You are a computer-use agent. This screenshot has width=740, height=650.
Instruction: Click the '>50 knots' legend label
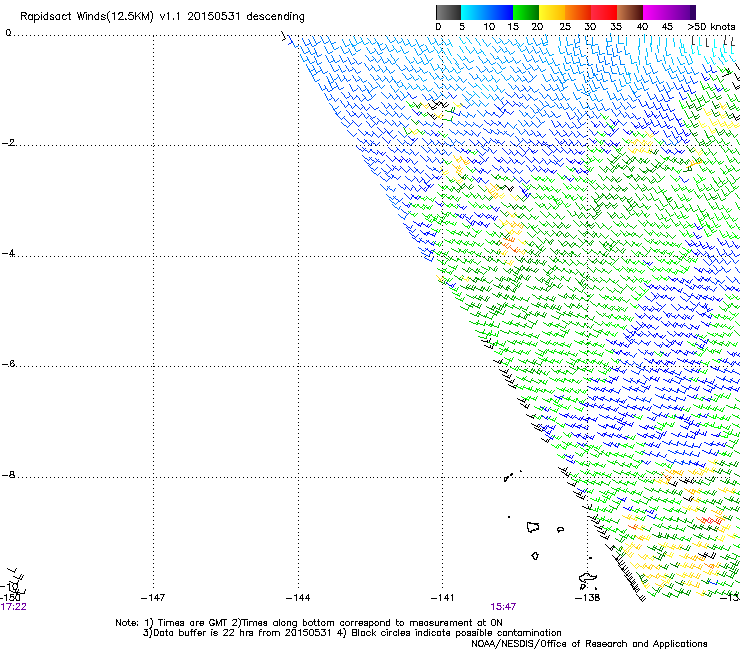711,27
